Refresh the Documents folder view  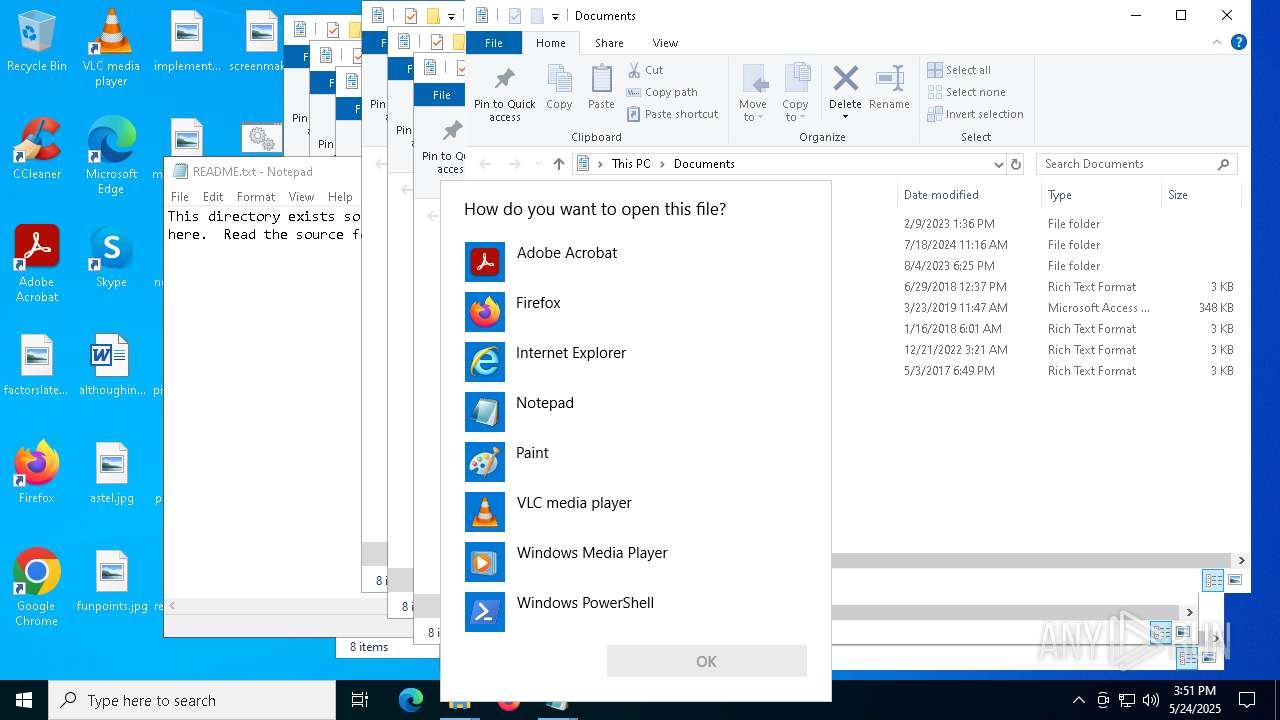(x=1016, y=164)
